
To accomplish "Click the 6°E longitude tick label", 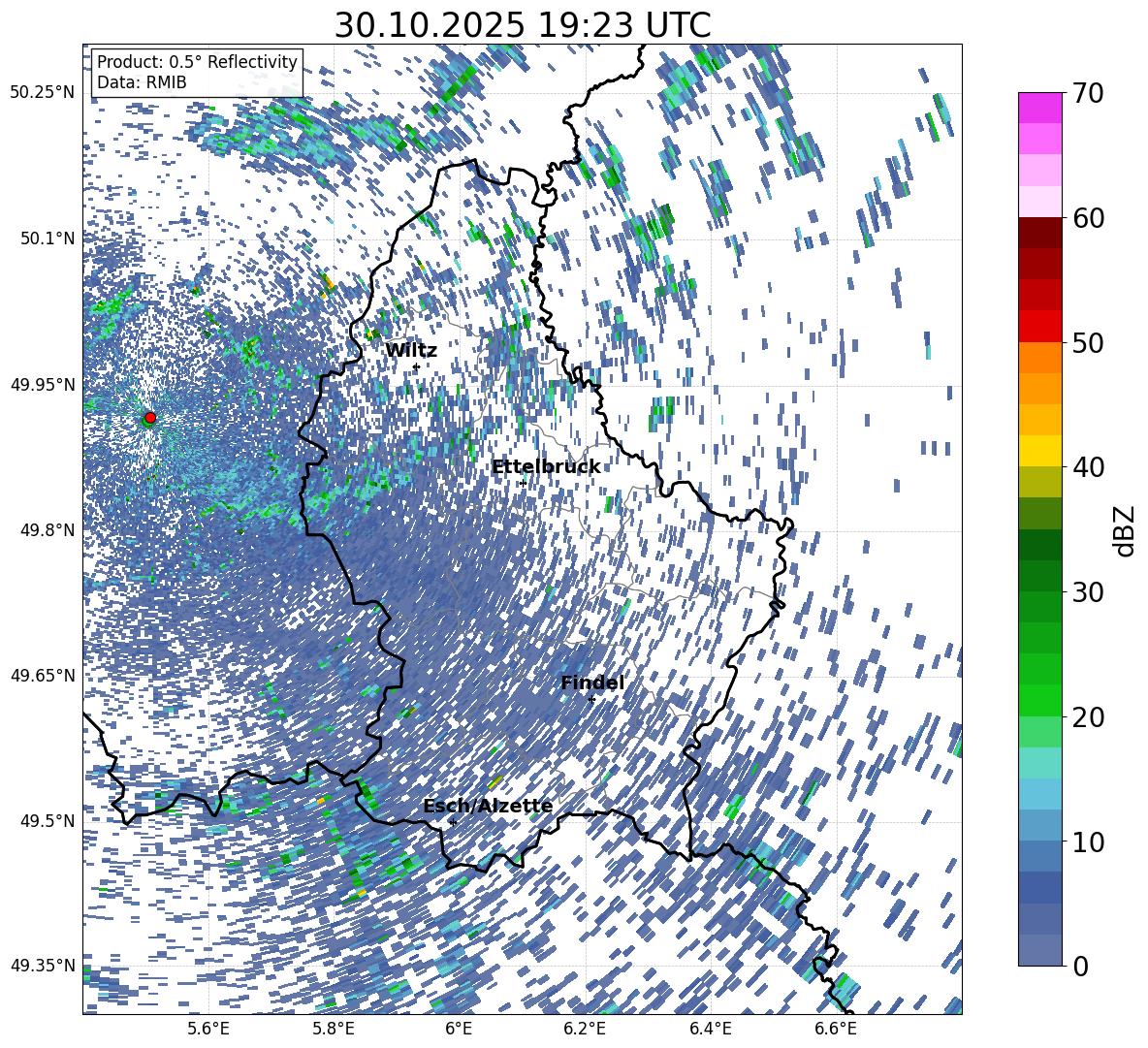I will (x=459, y=1030).
